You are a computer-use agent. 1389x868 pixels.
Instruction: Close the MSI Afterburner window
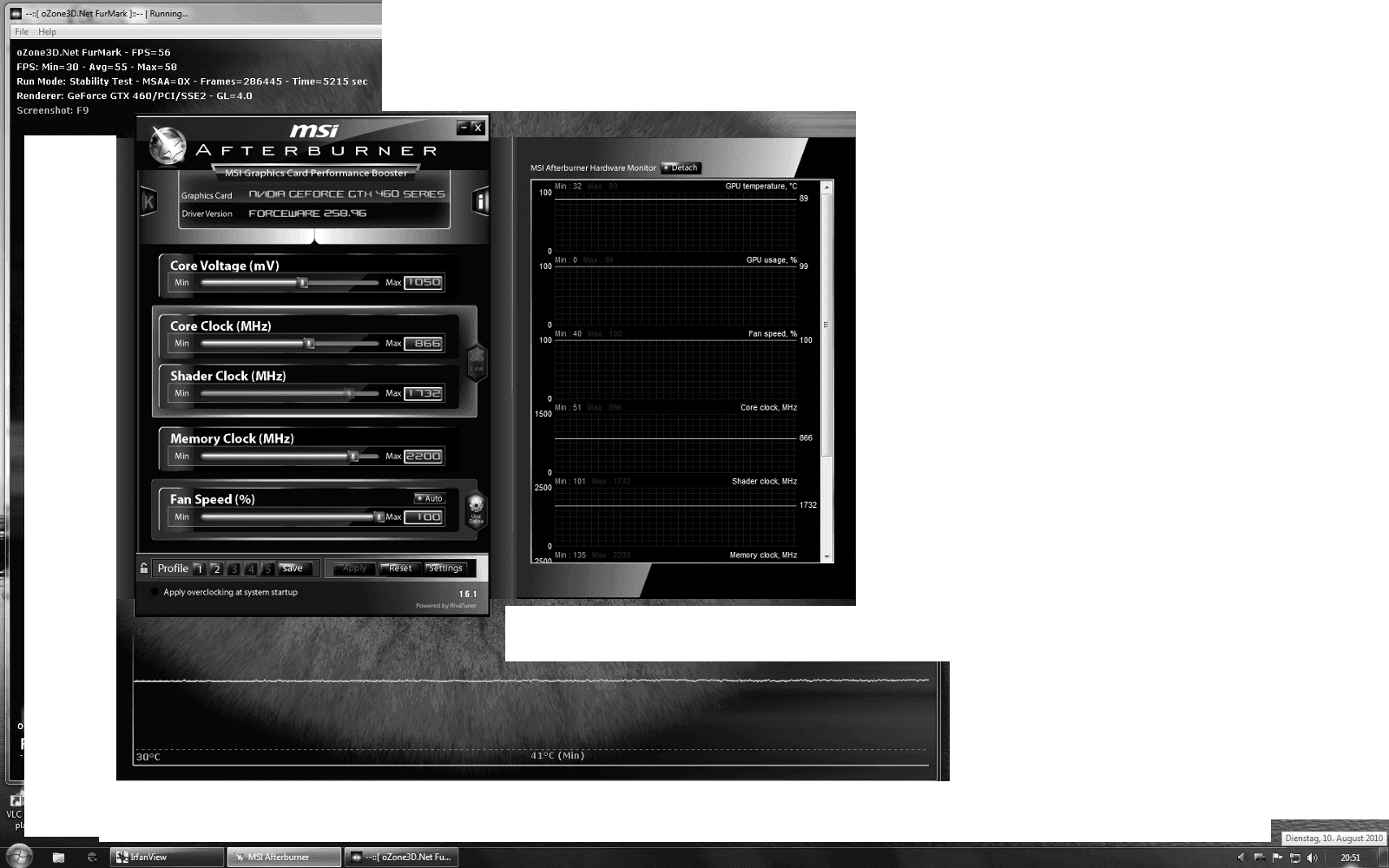pos(477,128)
